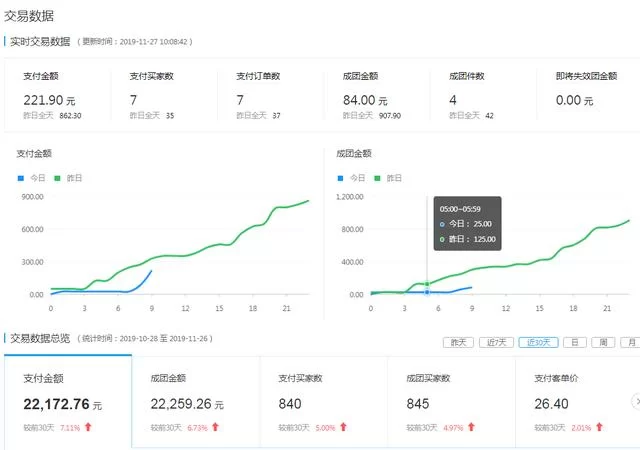Click red up arrow in 支付客单价 card
The image size is (640, 450).
599,427
